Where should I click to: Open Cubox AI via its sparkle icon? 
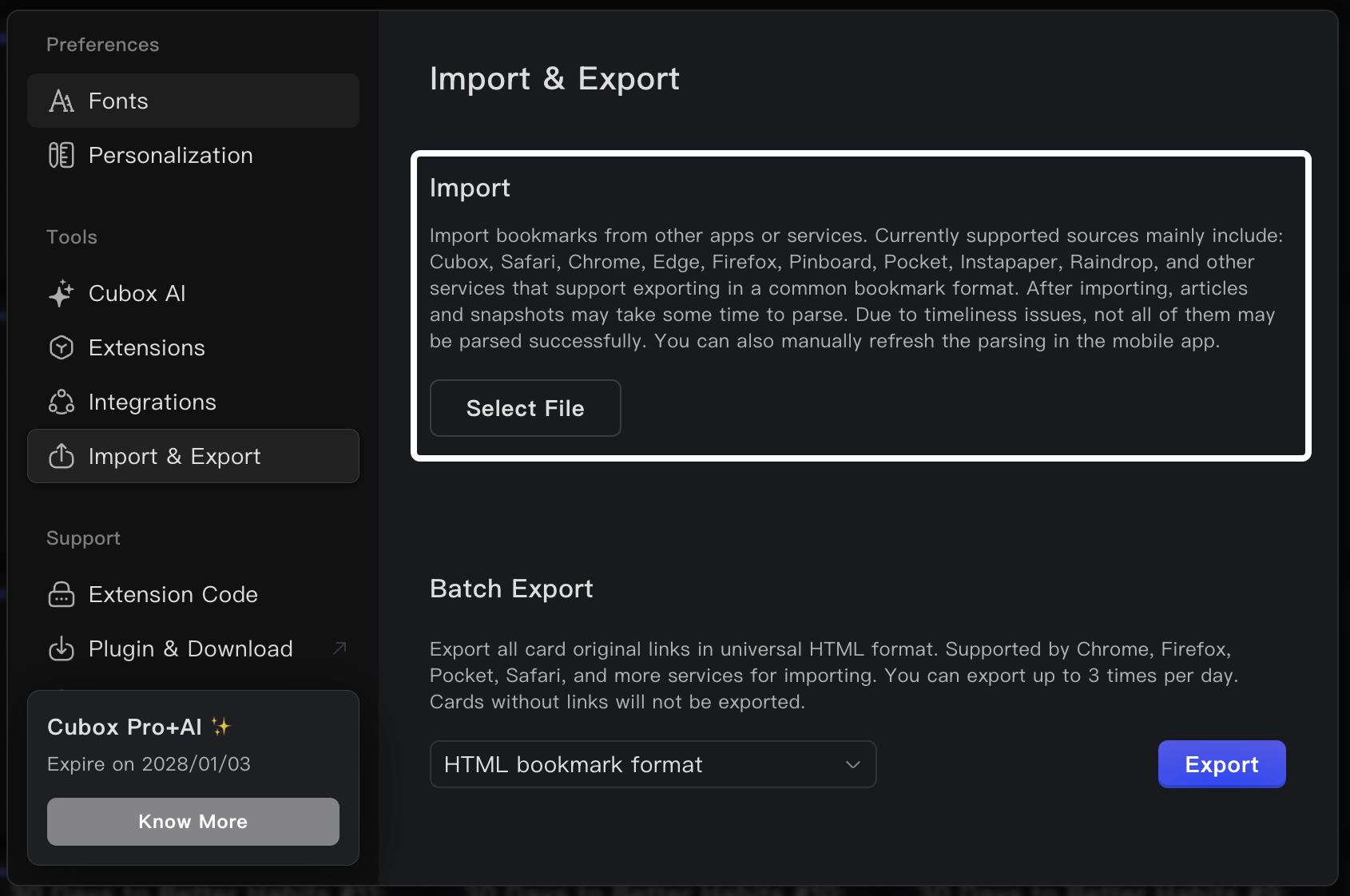click(61, 293)
